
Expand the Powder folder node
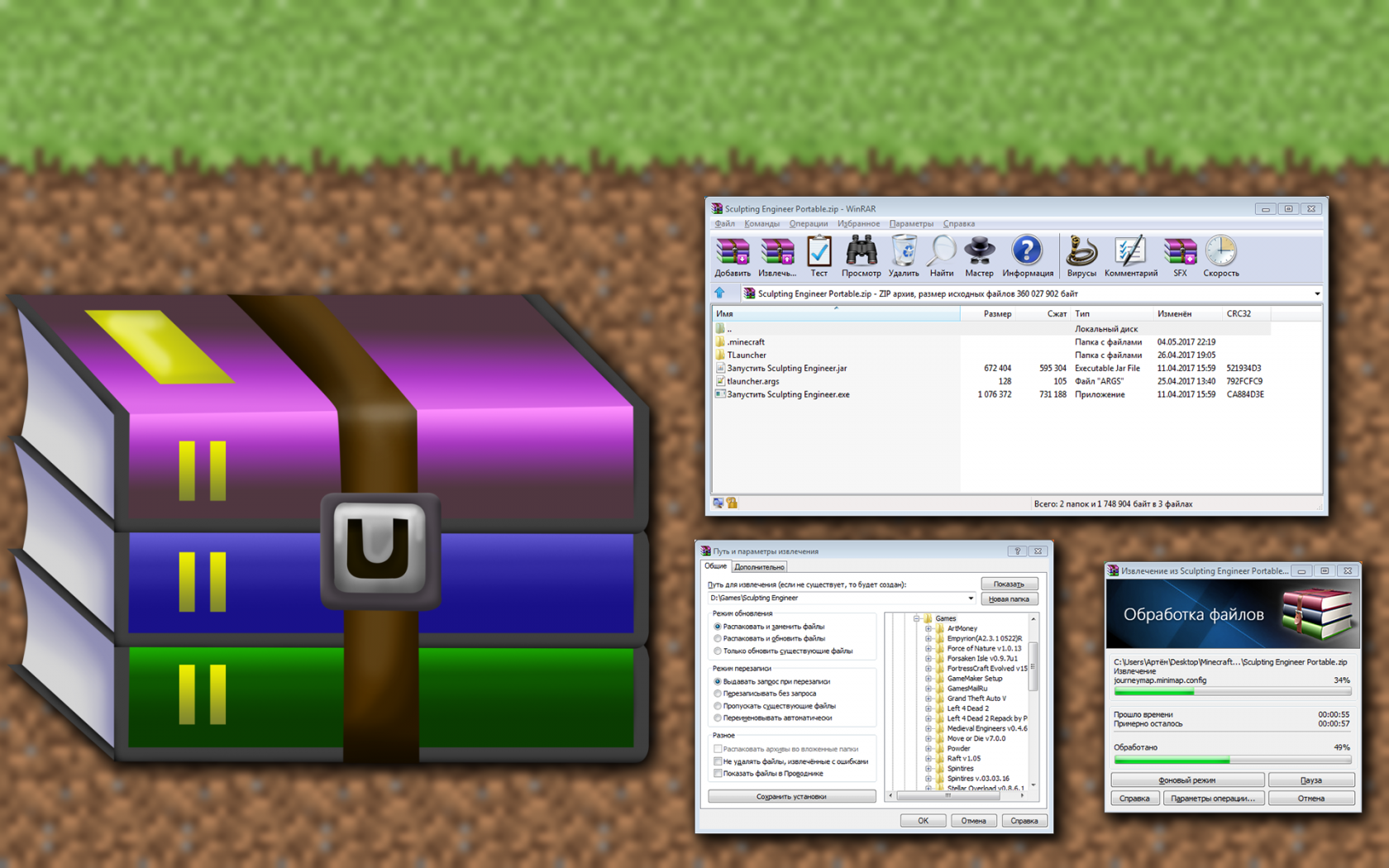pyautogui.click(x=928, y=748)
